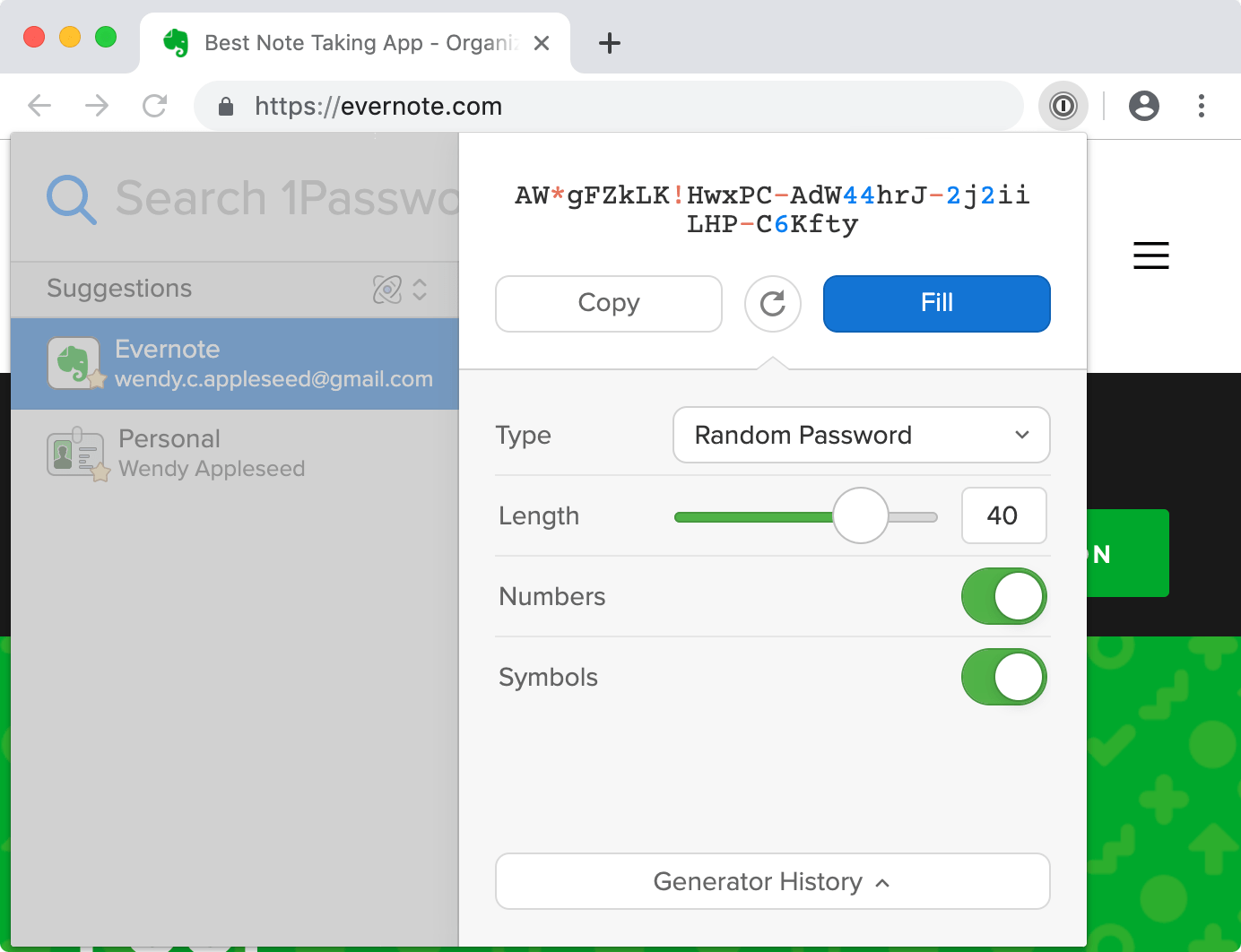Click the padlock icon in address bar

coord(226,107)
